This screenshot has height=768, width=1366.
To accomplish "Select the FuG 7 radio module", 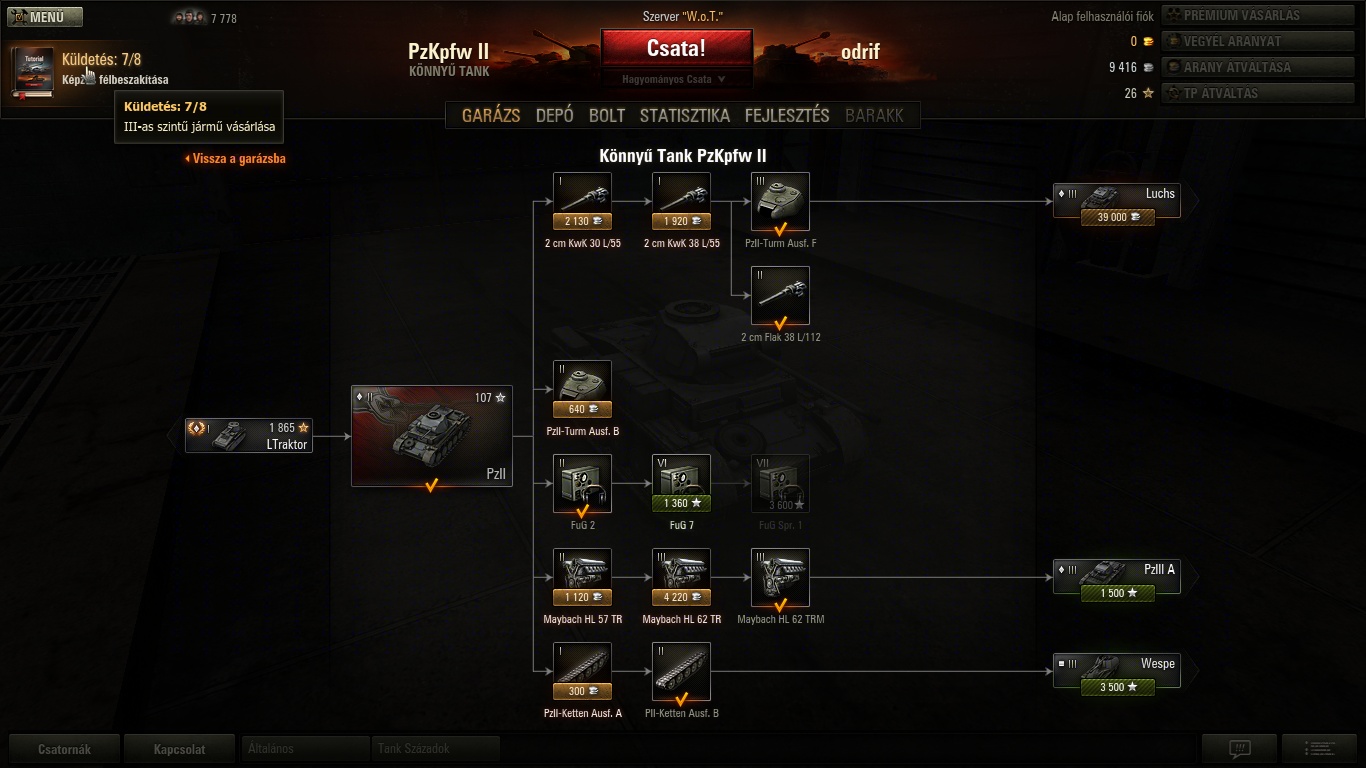I will pos(681,483).
